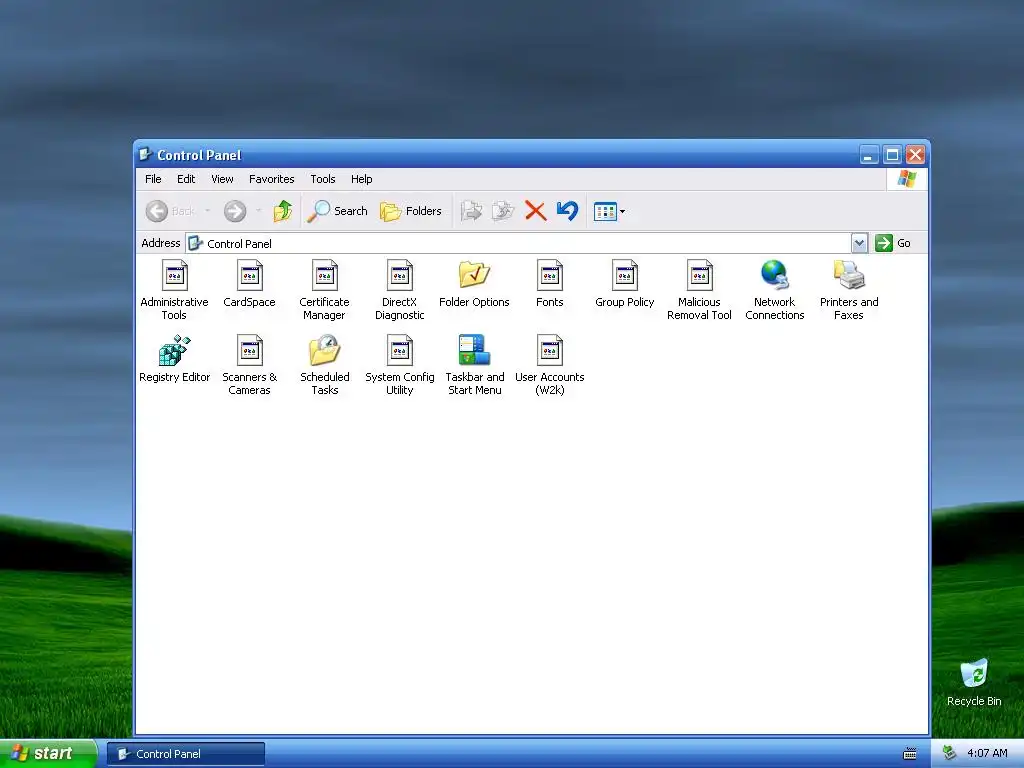Select System Config Utility icon
This screenshot has height=768, width=1024.
(400, 350)
